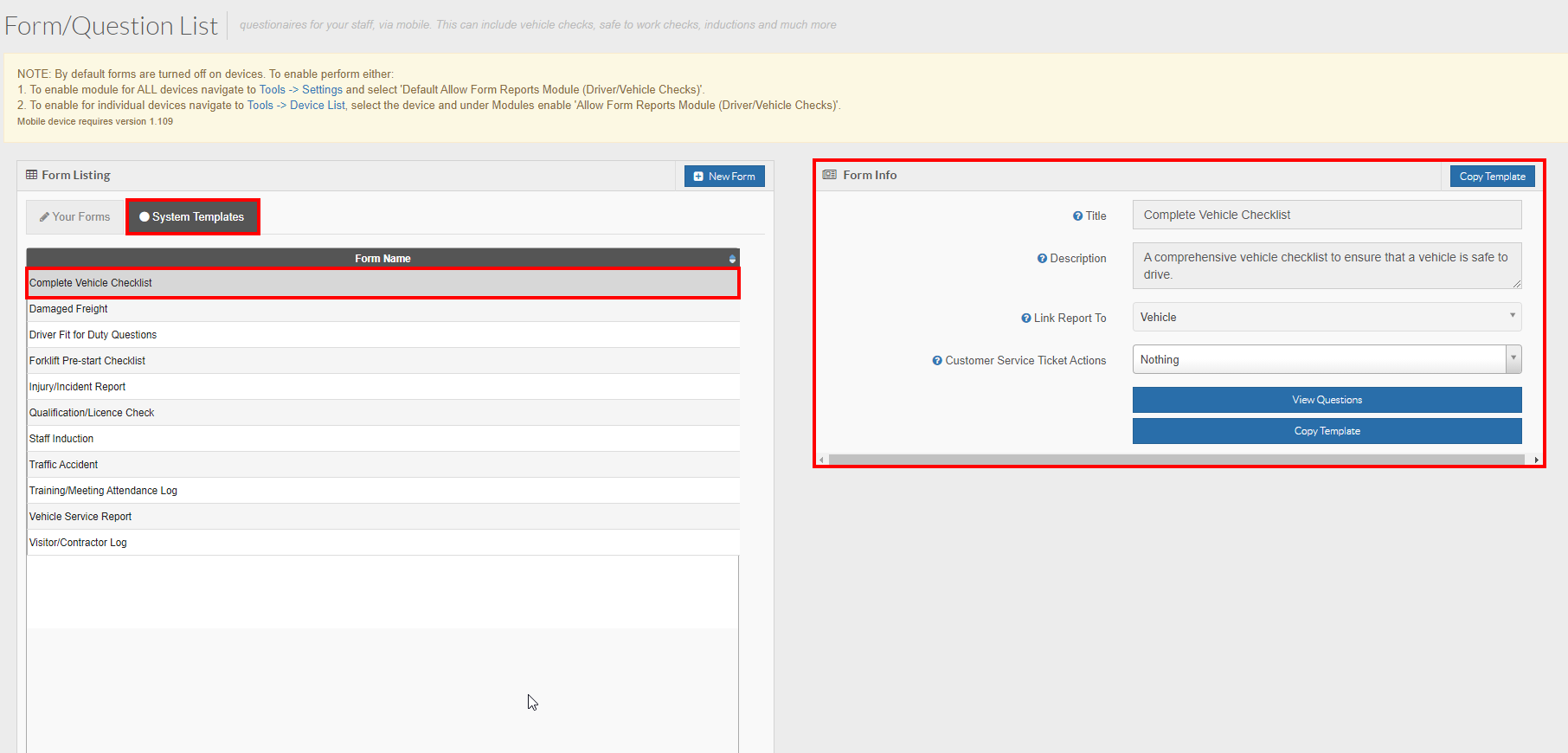Switch to the Your Forms tab
The width and height of the screenshot is (1568, 753).
coord(74,217)
